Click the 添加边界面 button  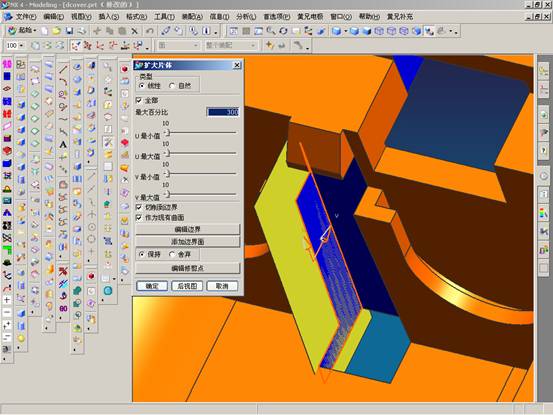[188, 242]
